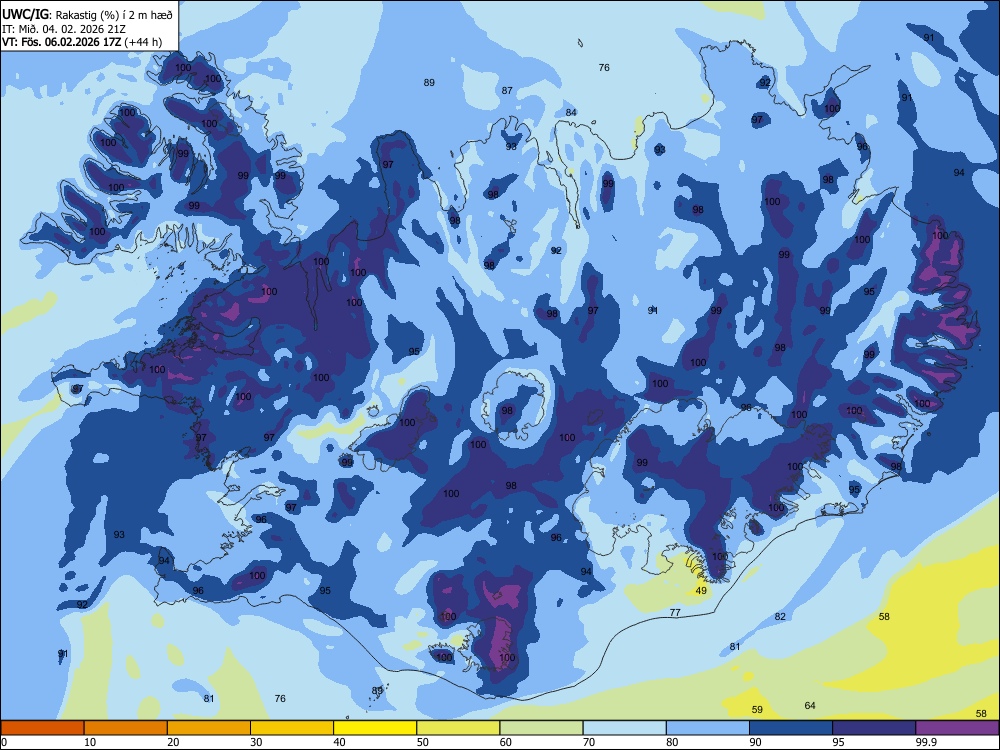This screenshot has width=1000, height=750.
Task: Click the humidity value '59' near the bottom edge
Action: coord(757,710)
